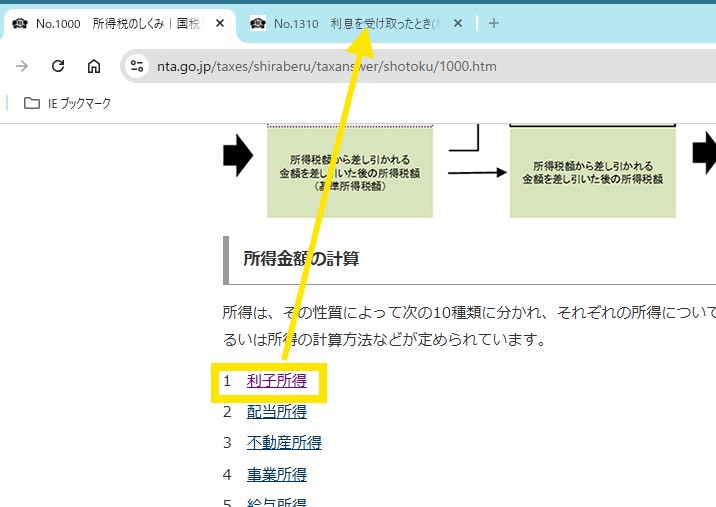The width and height of the screenshot is (716, 507).
Task: Click the IE ブックマーク folder icon
Action: (32, 103)
